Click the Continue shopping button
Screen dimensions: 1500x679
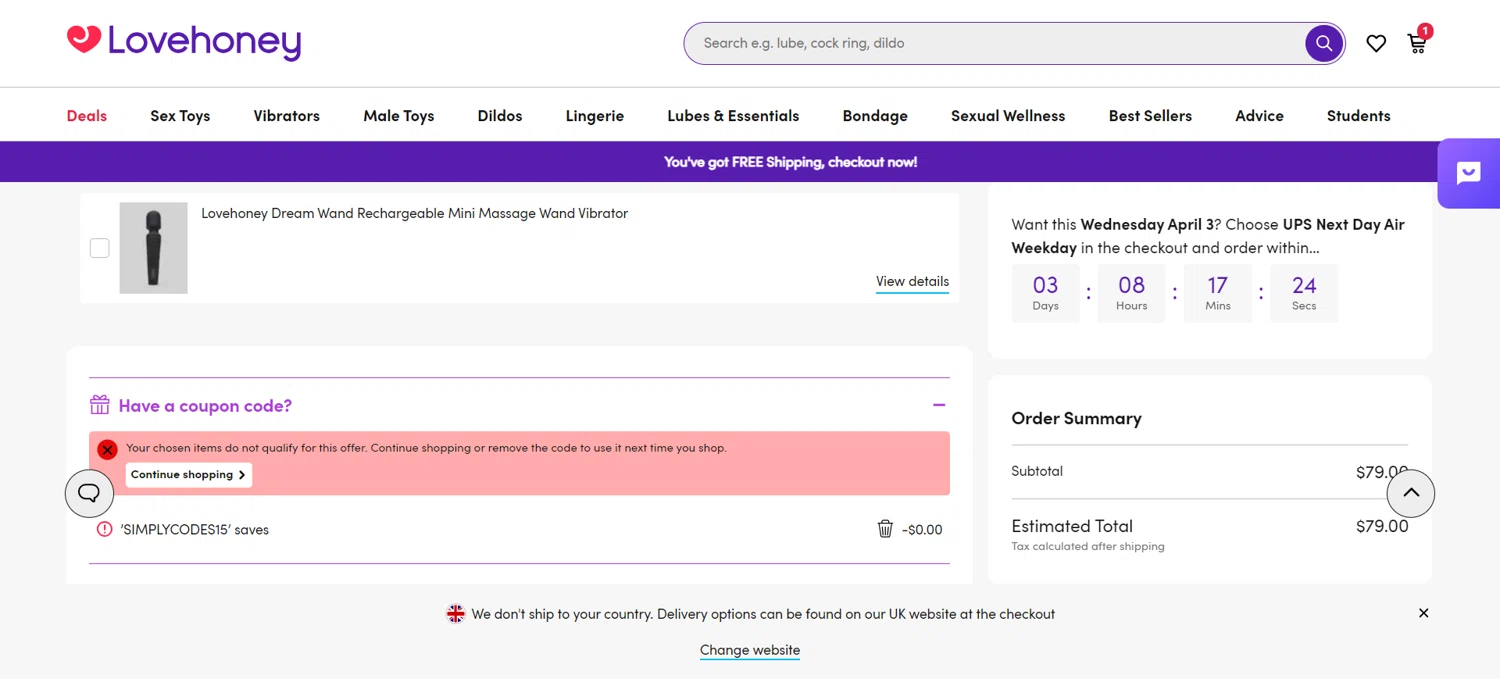click(188, 475)
